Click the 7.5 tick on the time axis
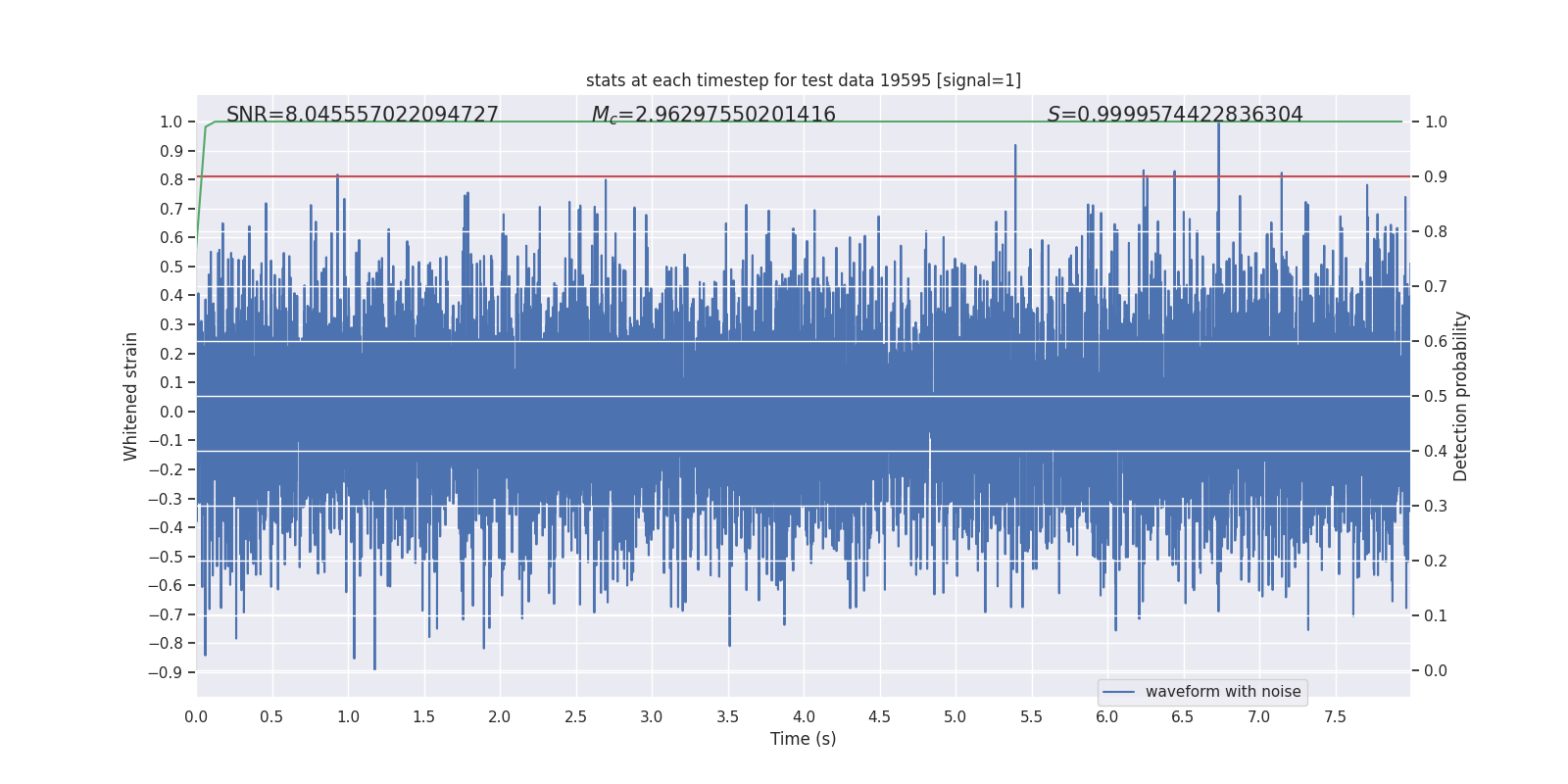Viewport: 1568px width, 784px height. [x=1335, y=716]
